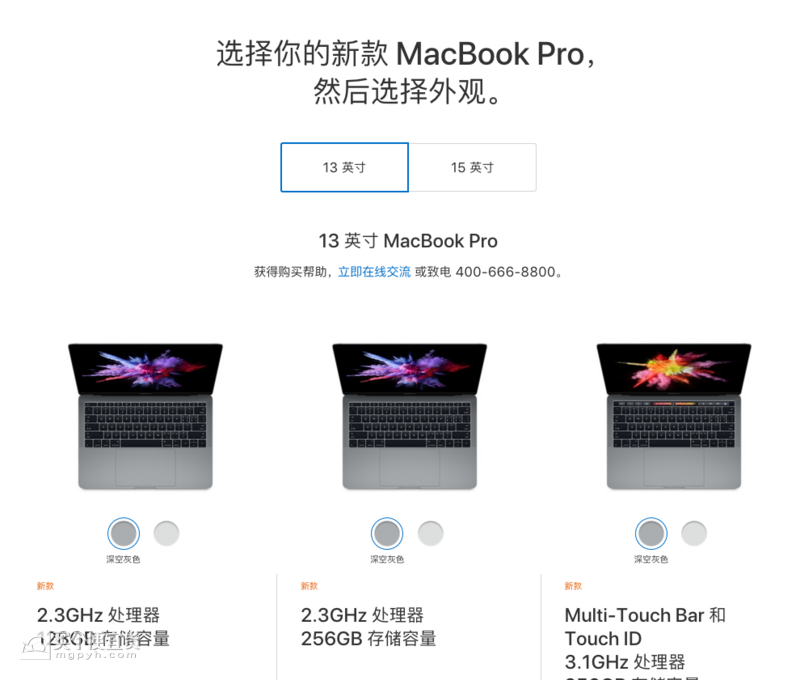Image resolution: width=800 pixels, height=680 pixels.
Task: Click the middle MacBook Pro product image
Action: pos(409,416)
